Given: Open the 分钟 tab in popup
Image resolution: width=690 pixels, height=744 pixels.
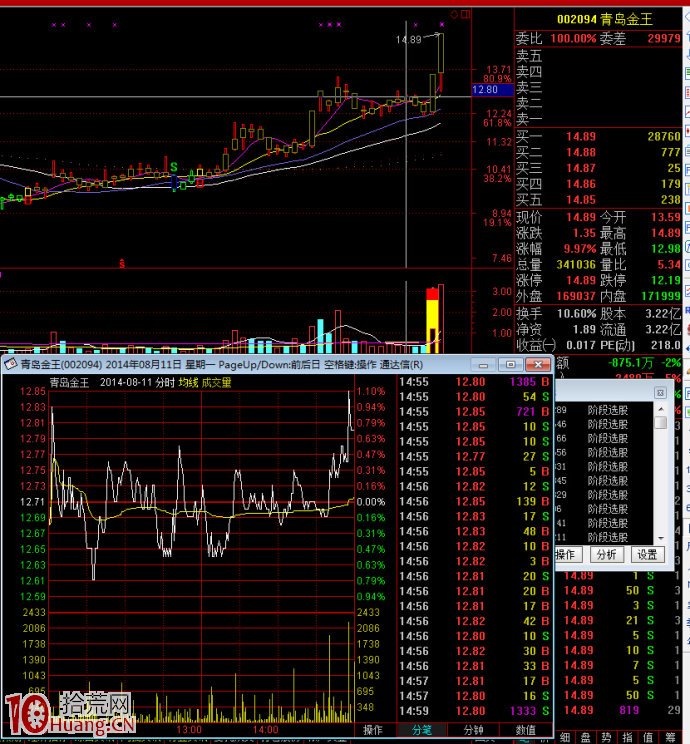Looking at the screenshot, I should 473,730.
